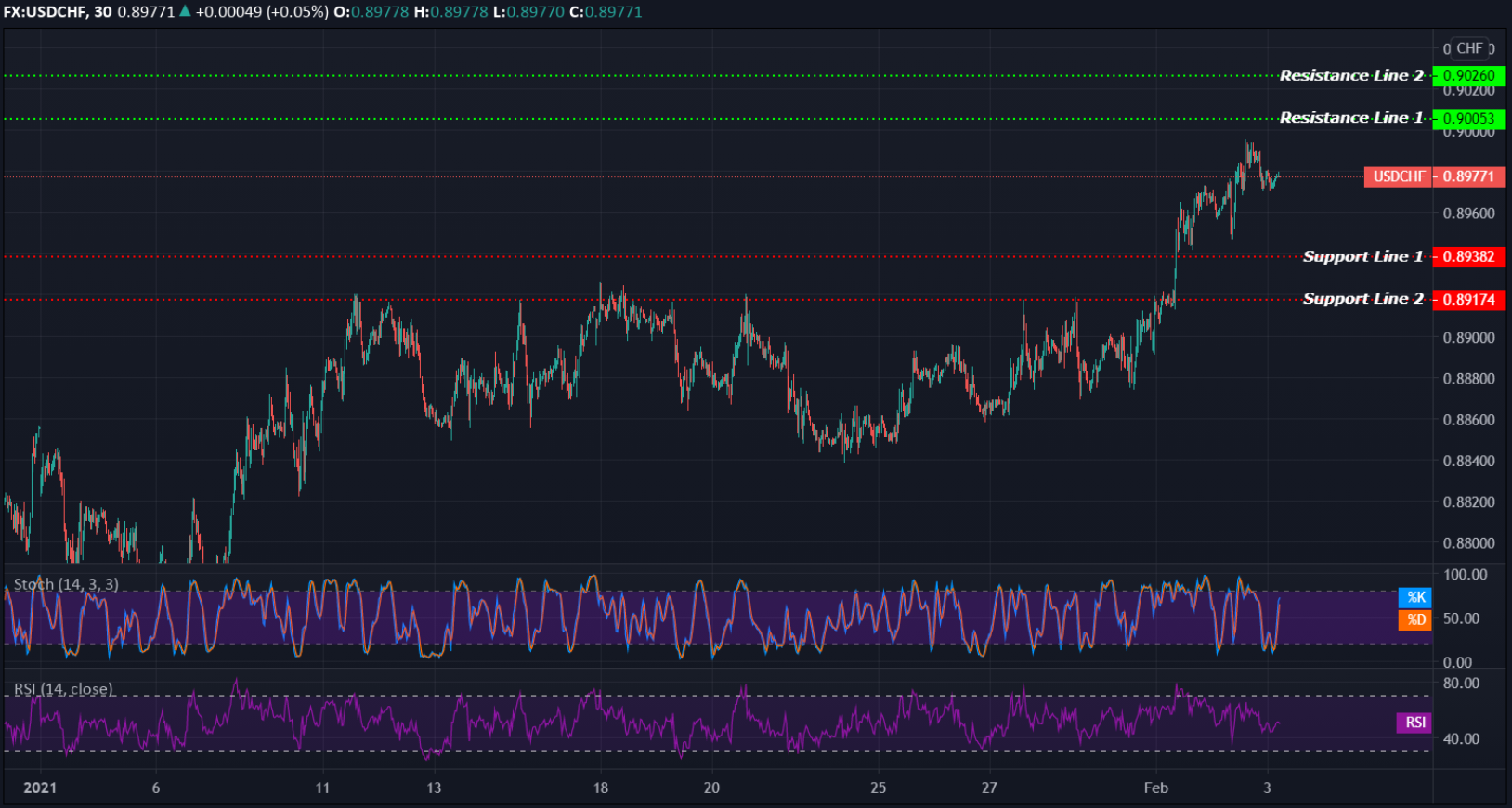Click date 13 on the time axis
1512x808 pixels.
[x=434, y=788]
